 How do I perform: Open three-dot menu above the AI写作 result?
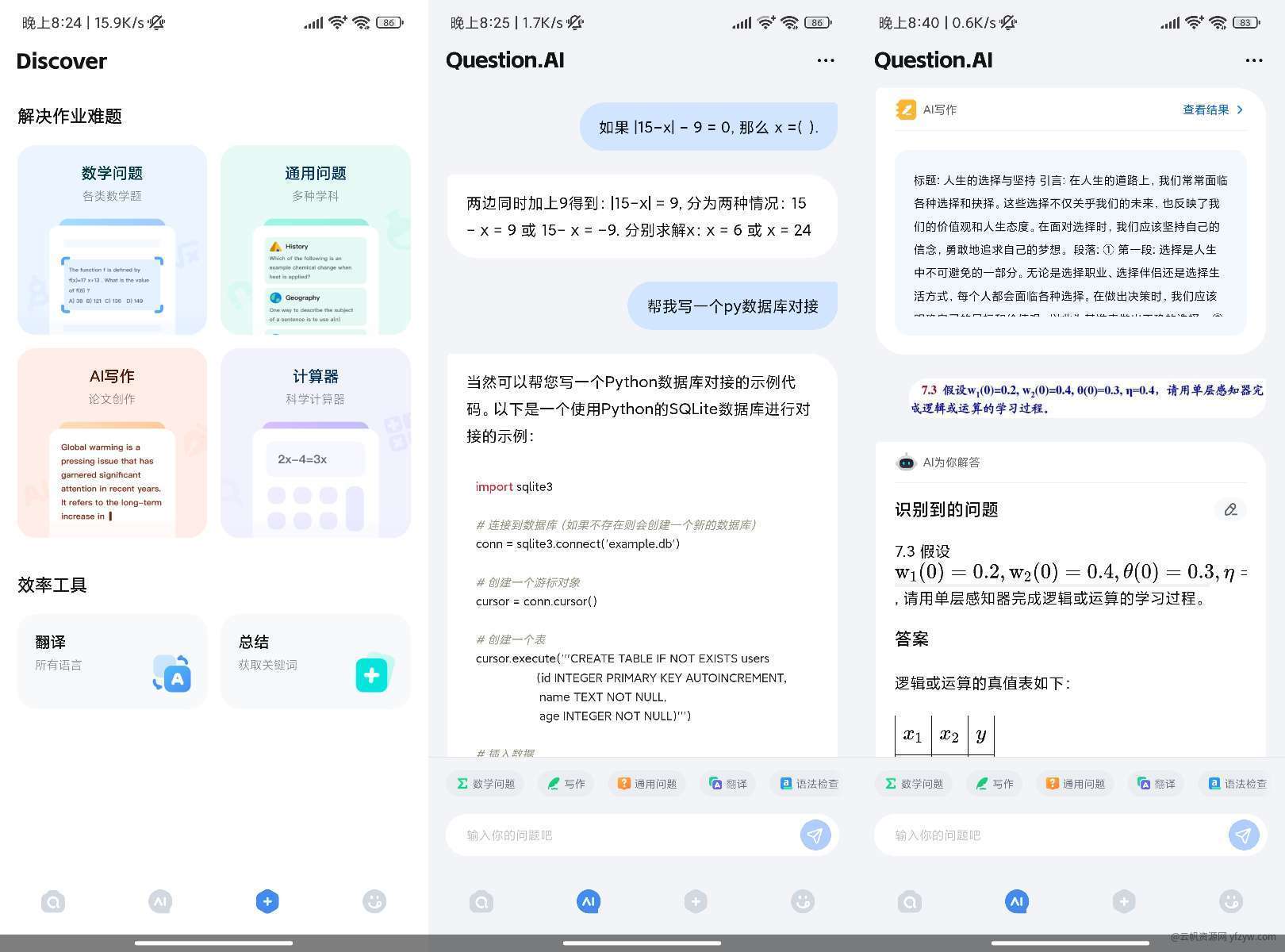[x=1254, y=60]
